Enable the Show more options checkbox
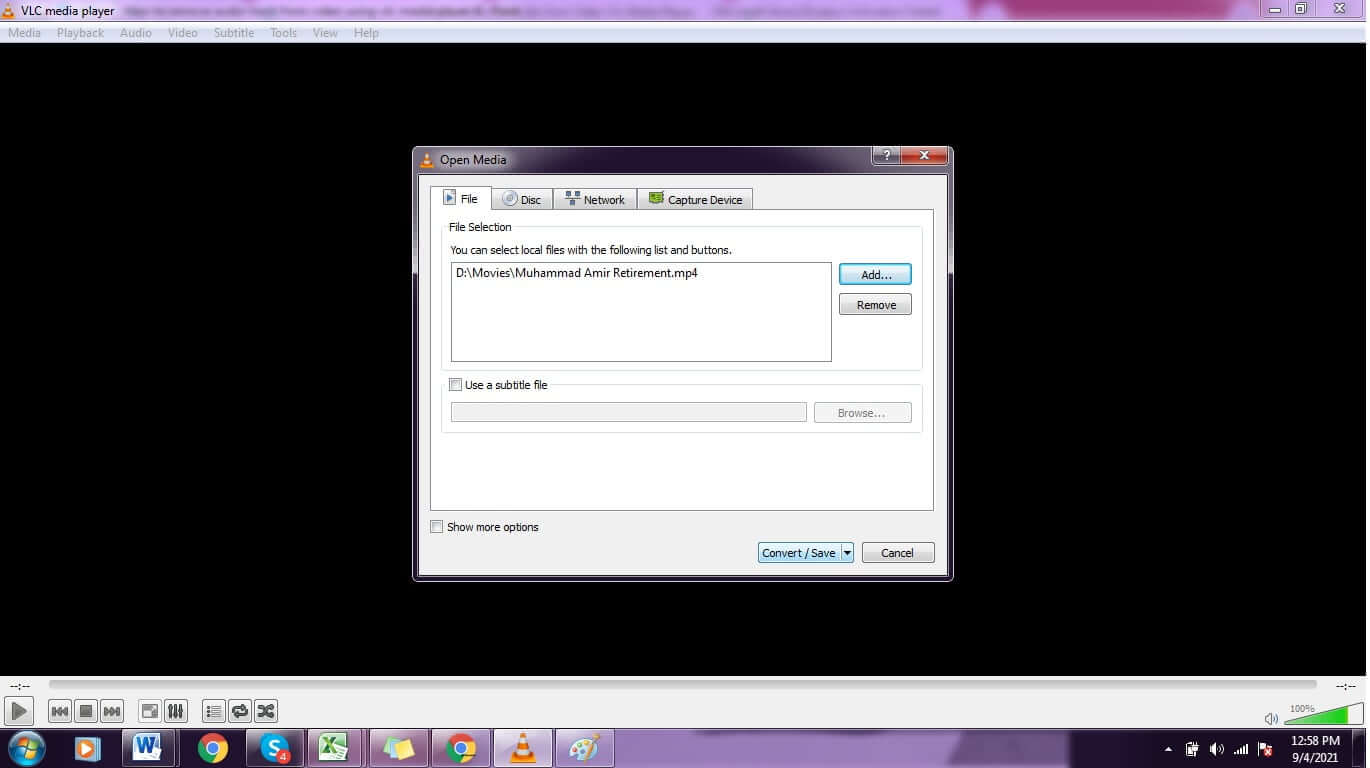The width and height of the screenshot is (1370, 768). pos(437,527)
